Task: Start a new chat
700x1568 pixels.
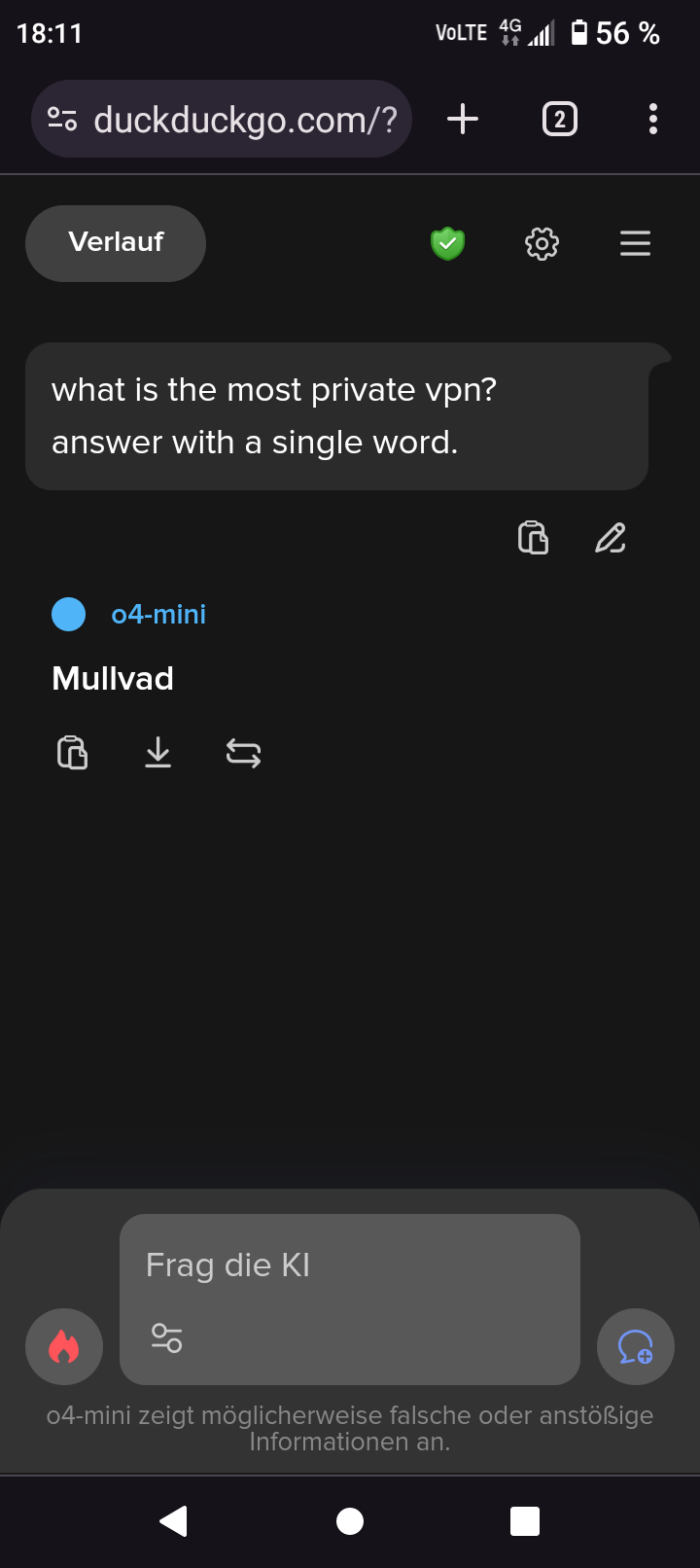Action: click(x=635, y=1346)
